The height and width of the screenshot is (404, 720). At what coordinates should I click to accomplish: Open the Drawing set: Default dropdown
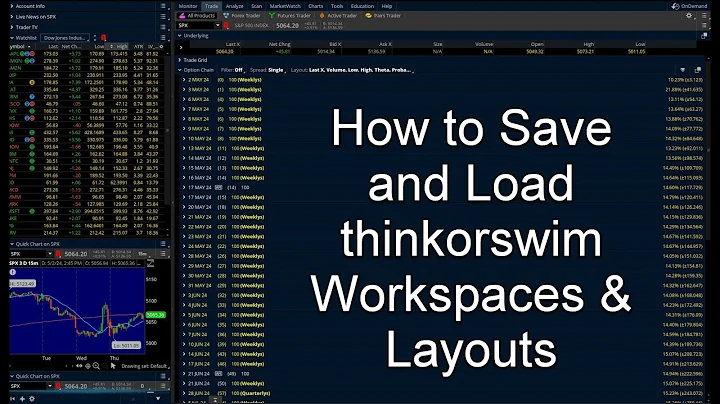[x=146, y=366]
